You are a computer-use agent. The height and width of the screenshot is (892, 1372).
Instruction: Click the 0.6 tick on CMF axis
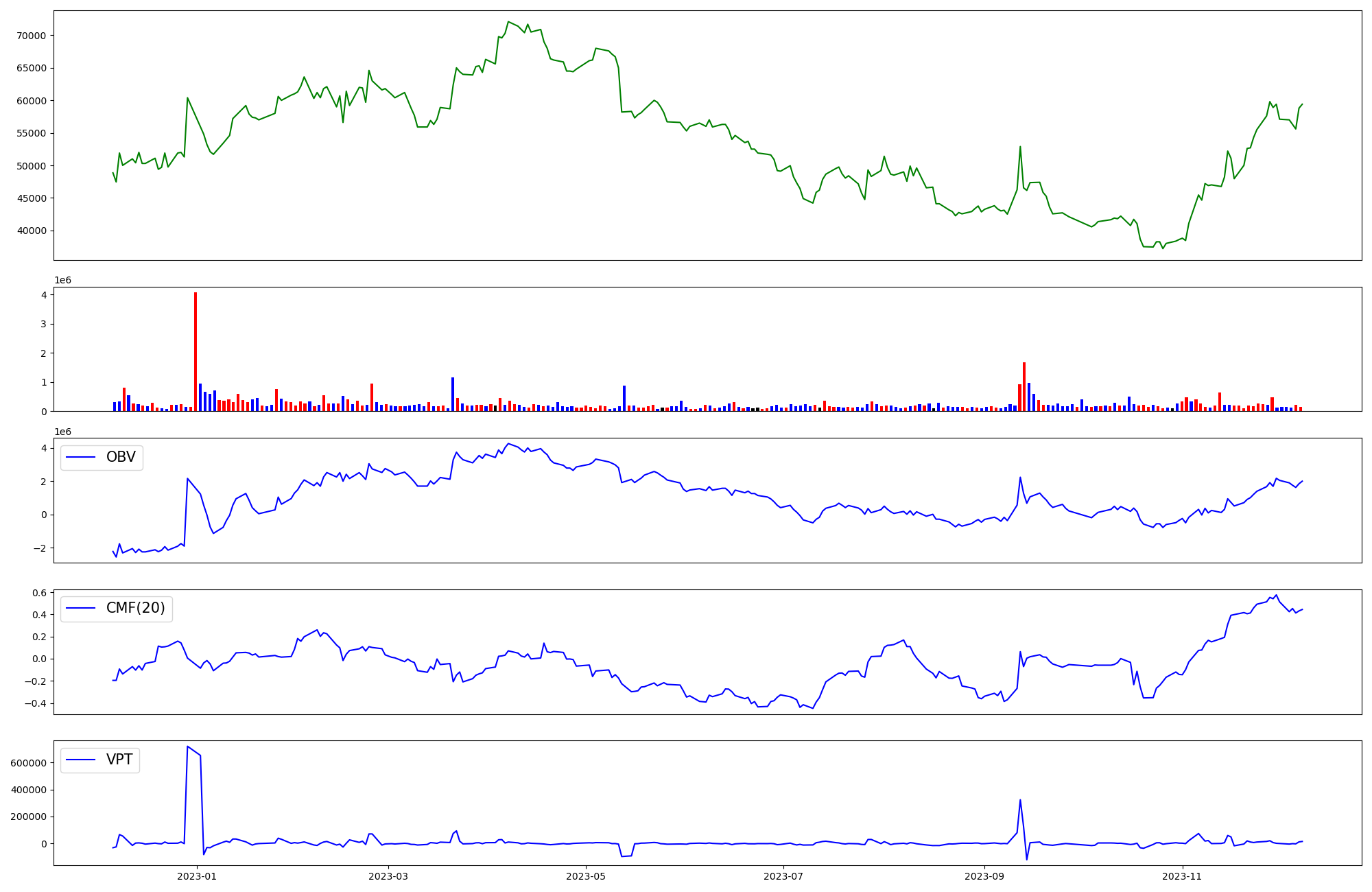click(39, 593)
